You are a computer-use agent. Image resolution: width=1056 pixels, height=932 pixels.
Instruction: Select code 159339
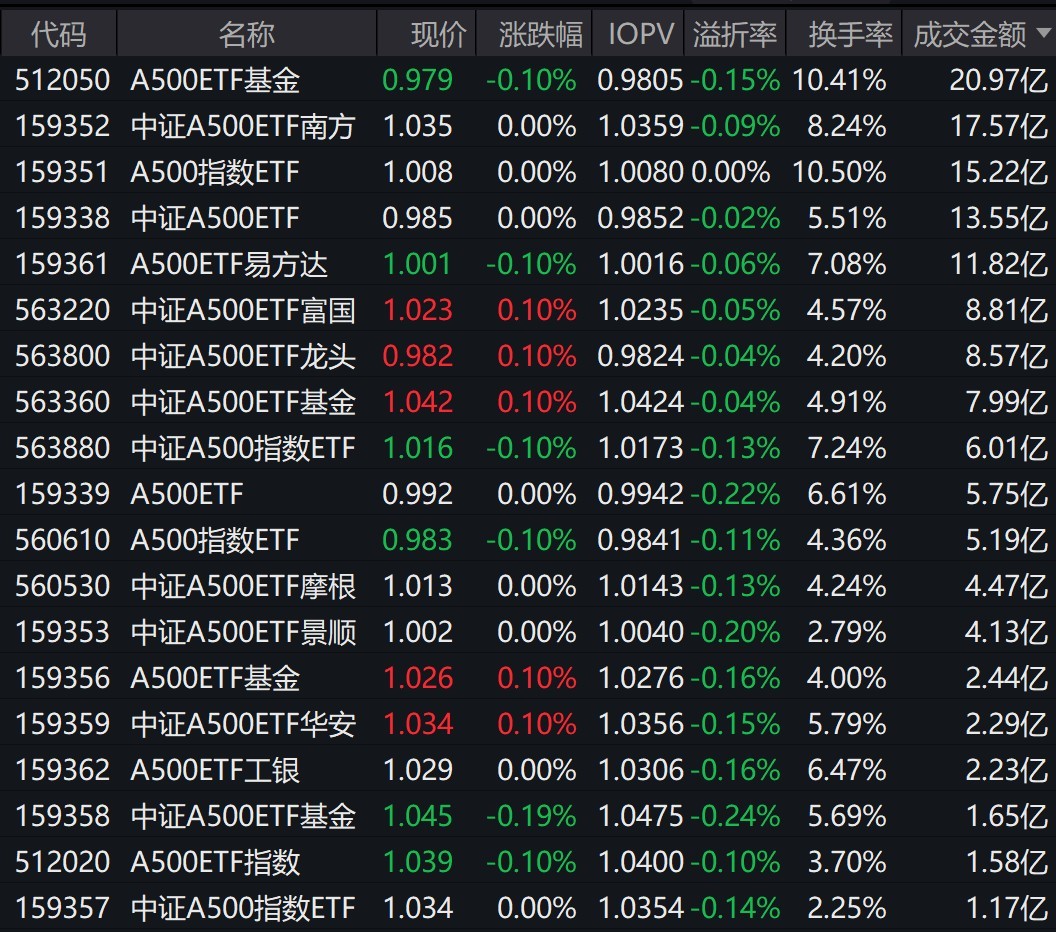(62, 494)
